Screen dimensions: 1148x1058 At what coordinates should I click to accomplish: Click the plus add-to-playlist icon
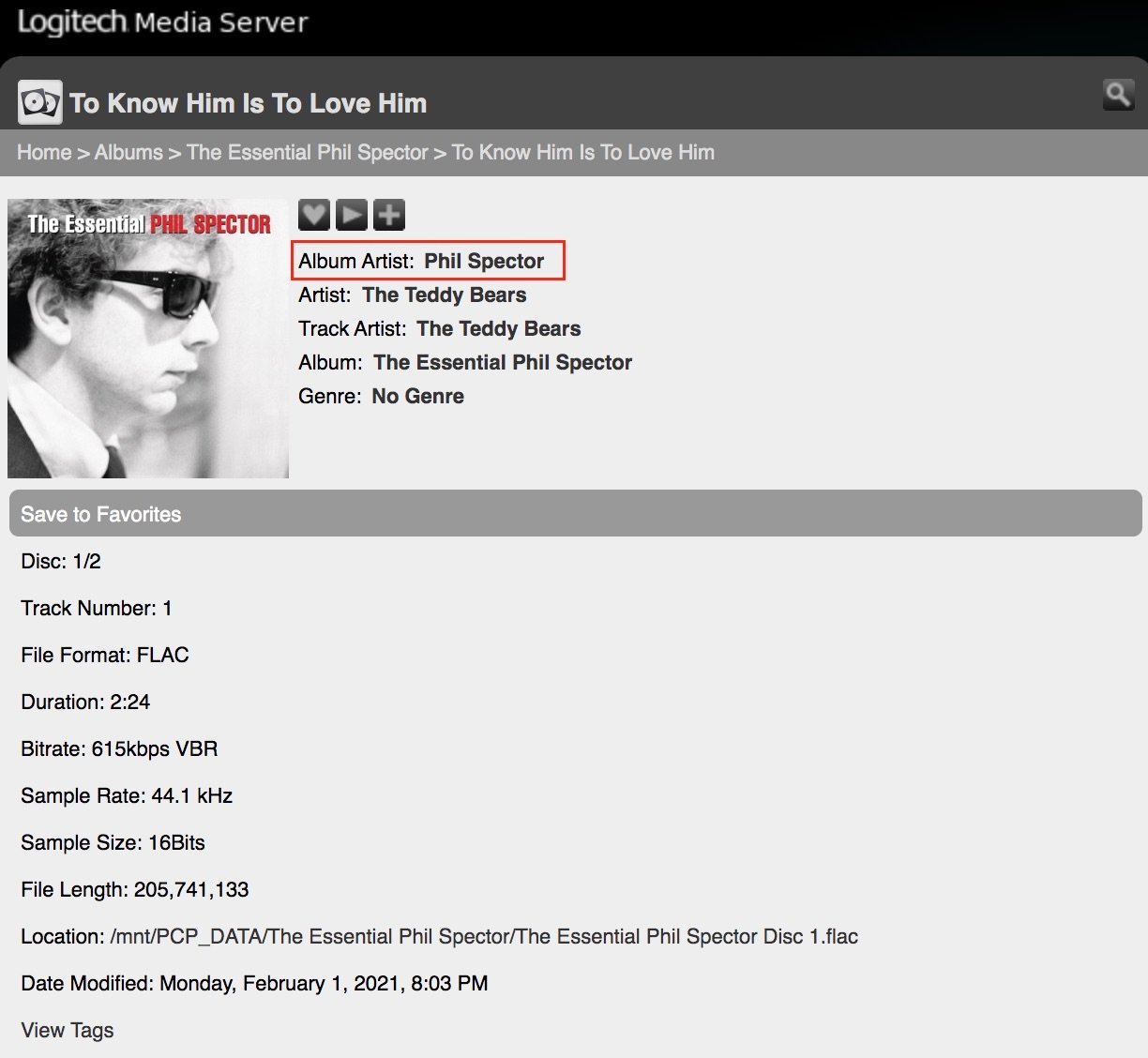click(x=388, y=215)
